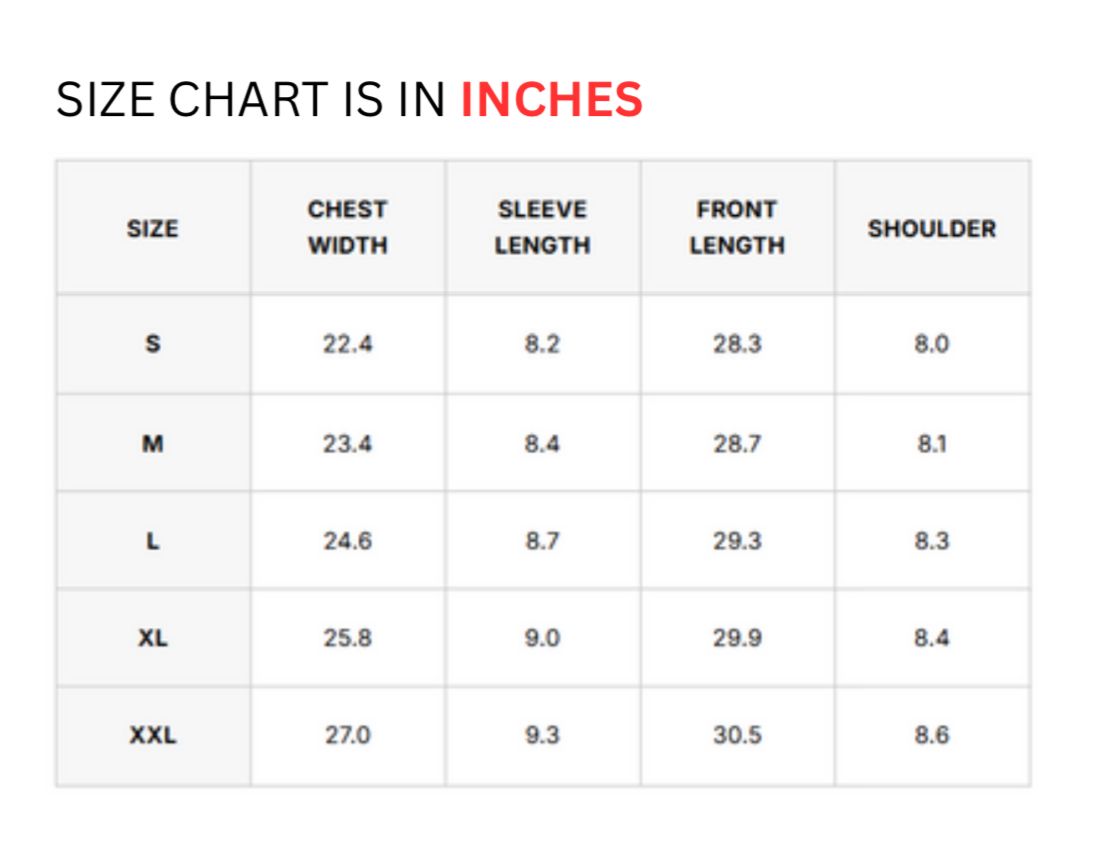
Task: Click front length value 29.3
Action: coord(737,541)
